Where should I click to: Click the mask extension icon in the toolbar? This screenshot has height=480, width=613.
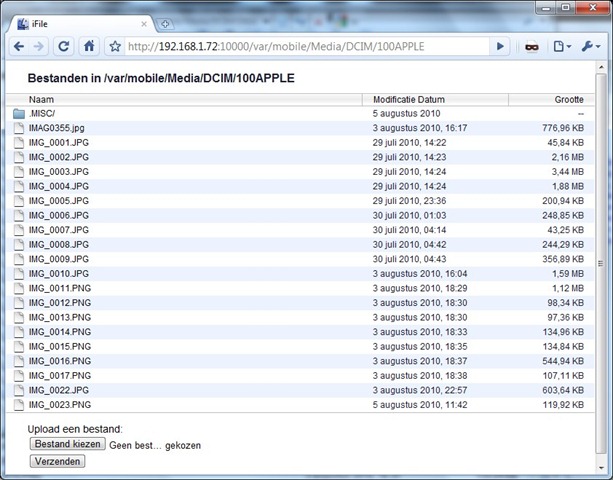coord(532,46)
